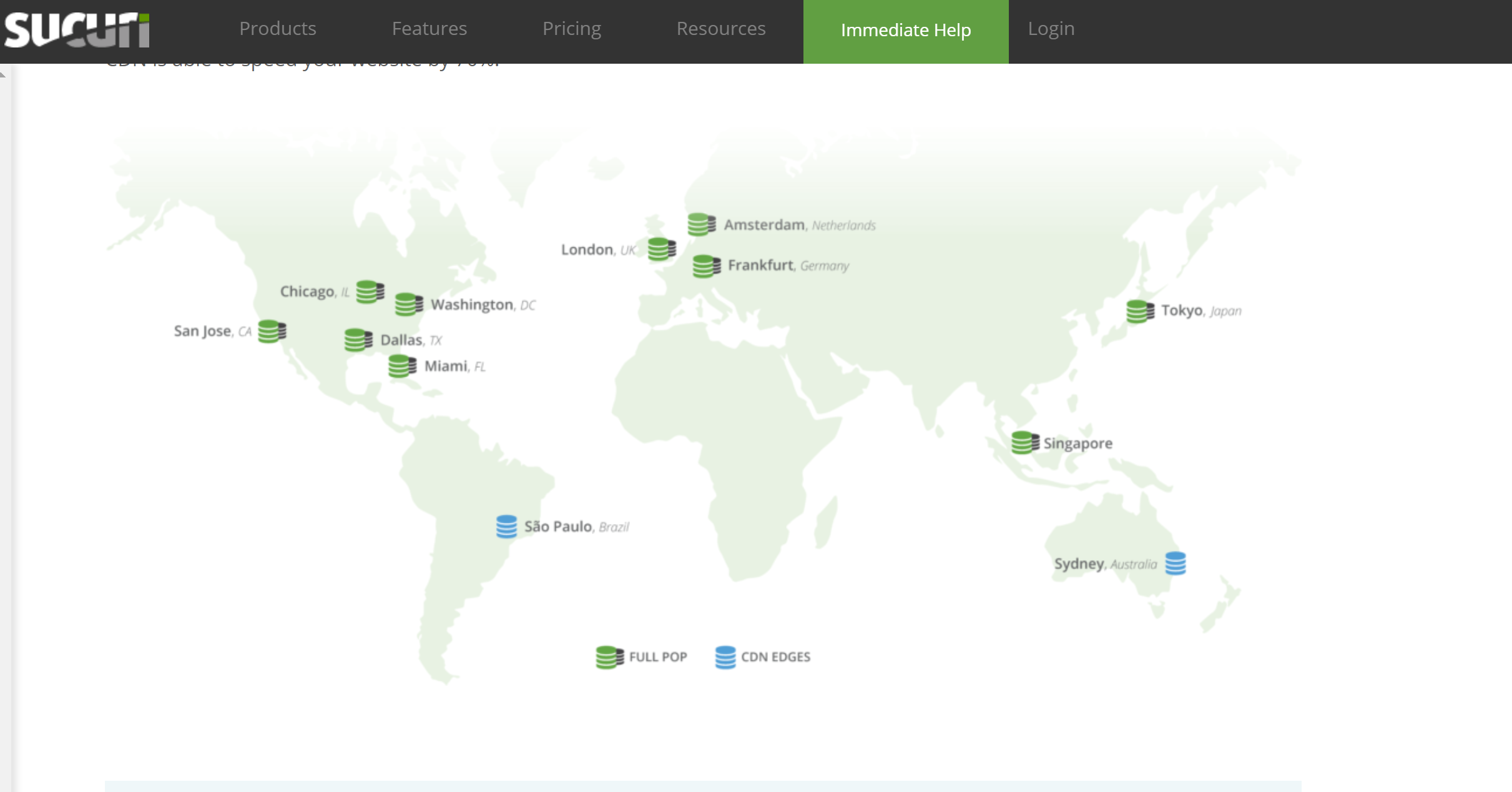The height and width of the screenshot is (792, 1512).
Task: Click the Chicago server stack icon
Action: (x=370, y=292)
